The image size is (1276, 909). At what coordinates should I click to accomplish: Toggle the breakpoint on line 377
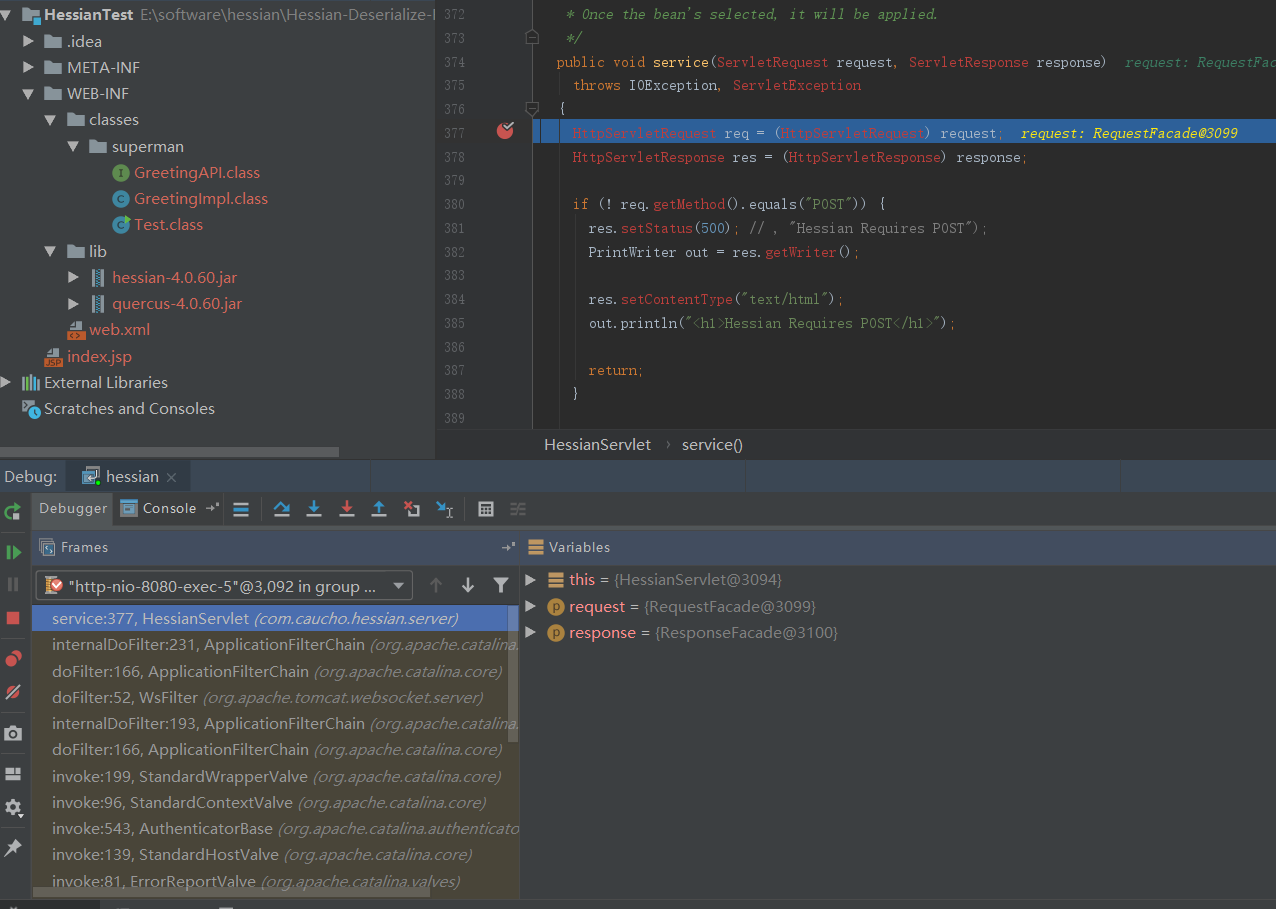tap(505, 131)
